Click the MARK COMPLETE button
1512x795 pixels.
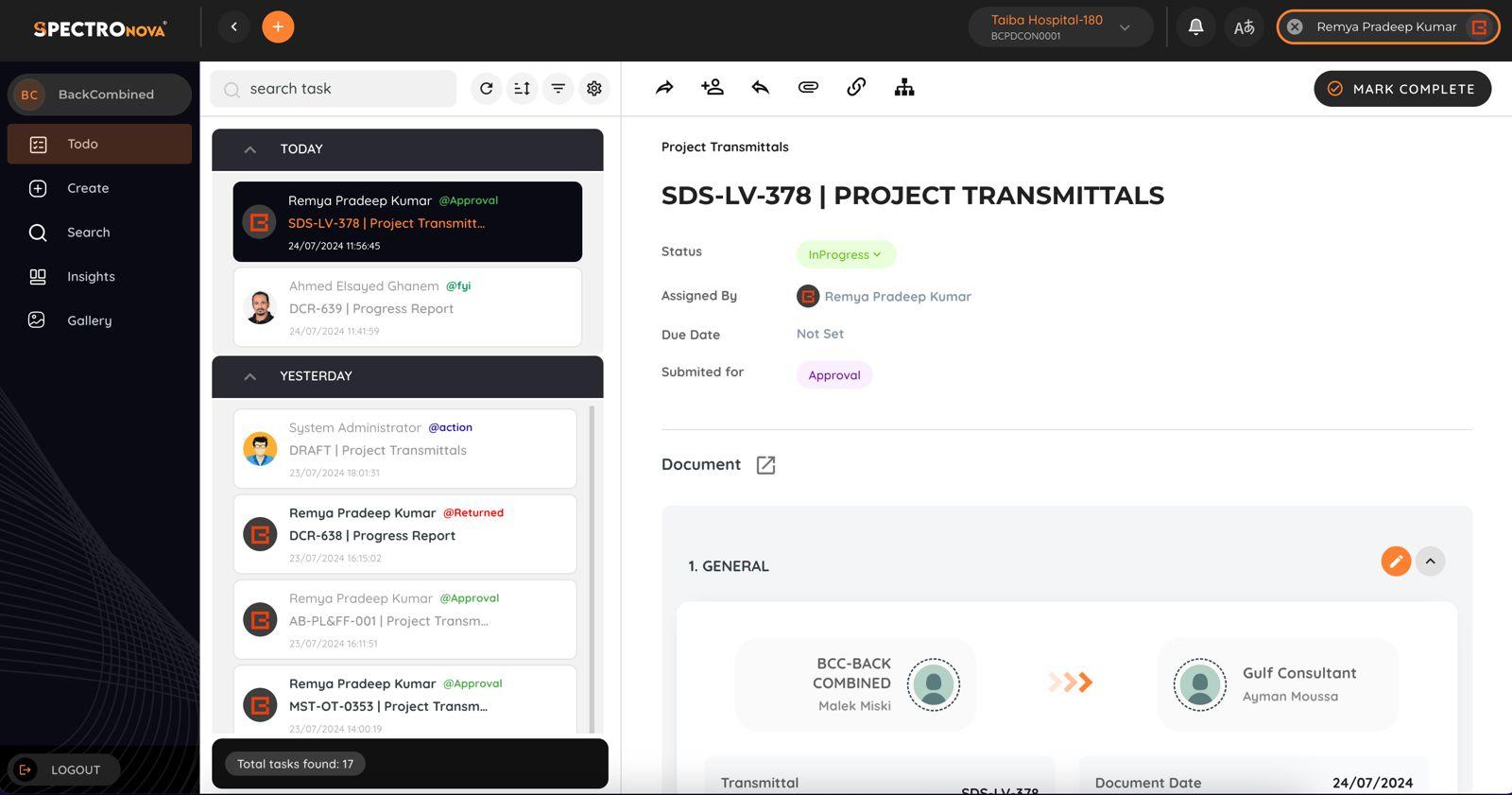pos(1402,89)
